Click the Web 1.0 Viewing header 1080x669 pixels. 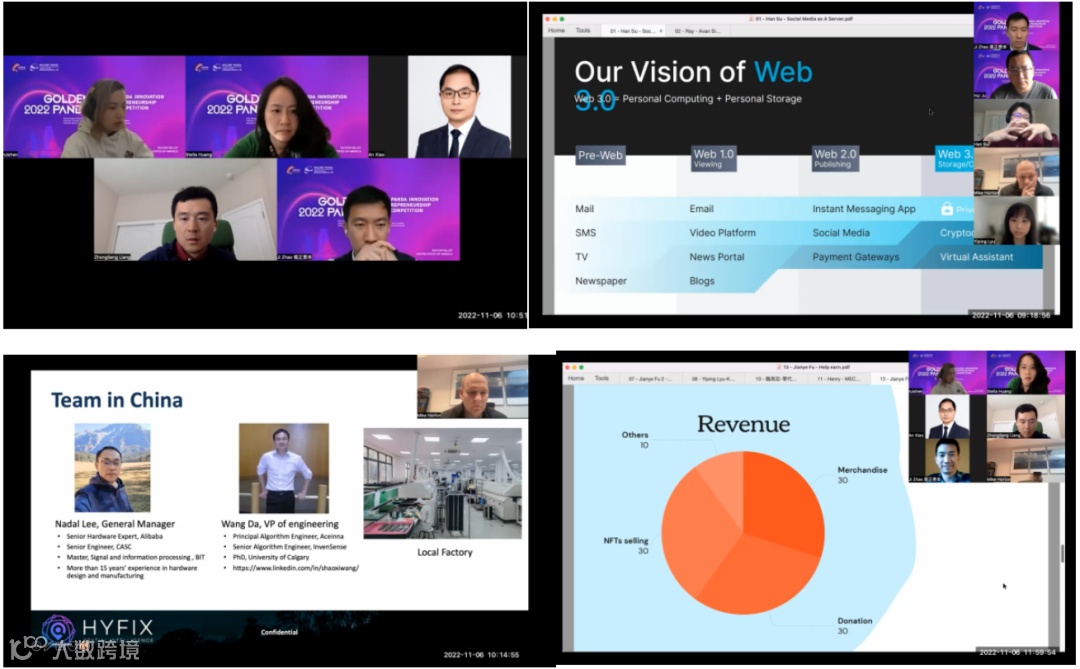(x=714, y=158)
